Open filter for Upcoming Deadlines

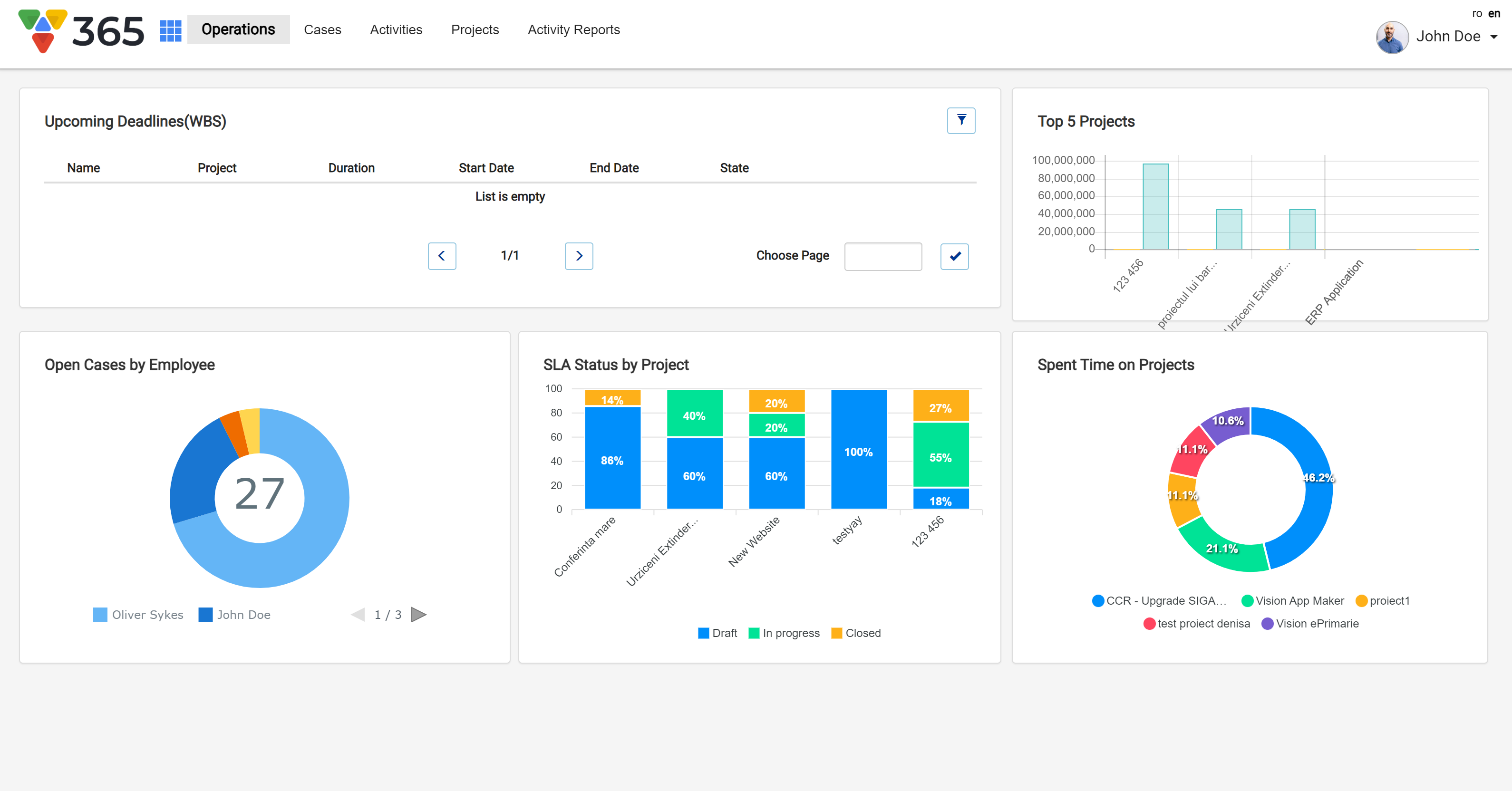click(x=961, y=120)
